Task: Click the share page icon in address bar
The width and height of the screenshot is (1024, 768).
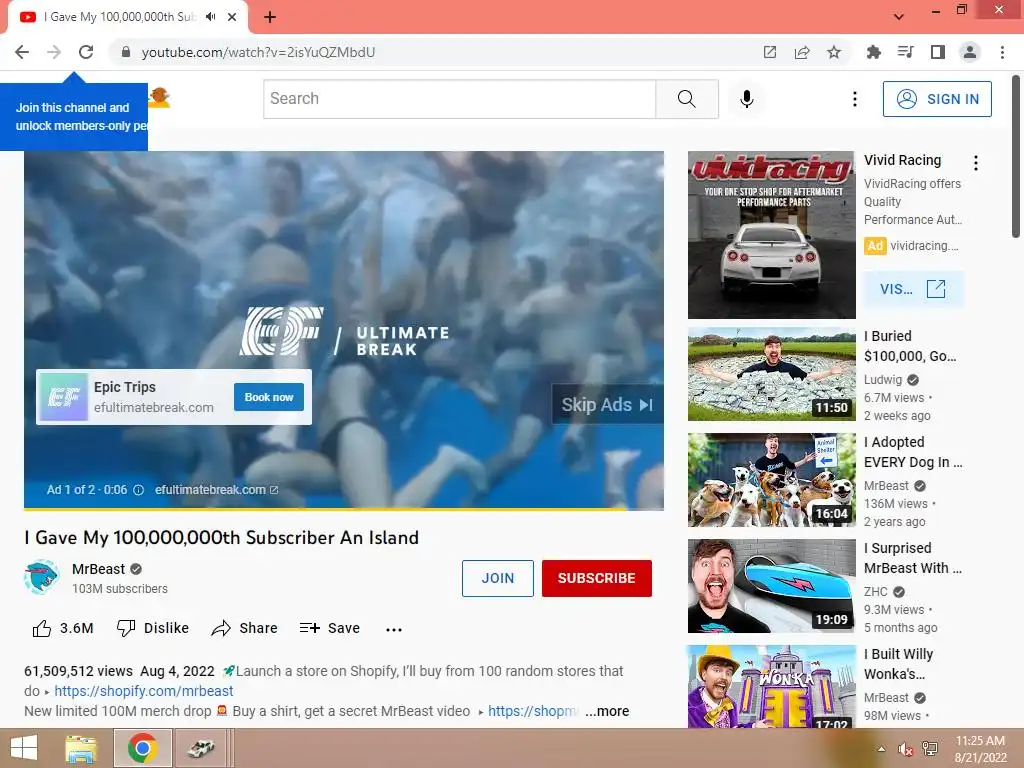Action: (x=802, y=52)
